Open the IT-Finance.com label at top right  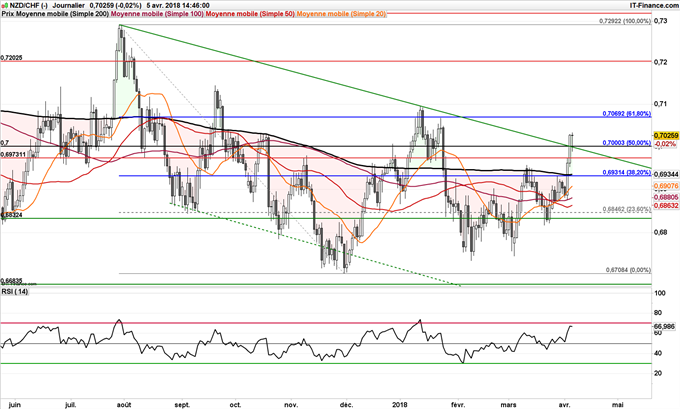tap(654, 5)
